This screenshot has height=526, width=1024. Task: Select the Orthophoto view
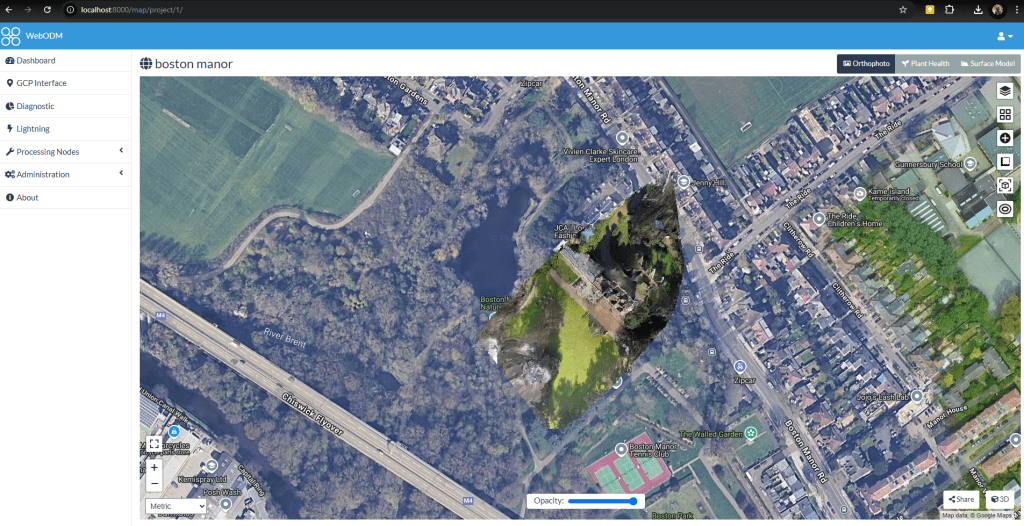(866, 64)
